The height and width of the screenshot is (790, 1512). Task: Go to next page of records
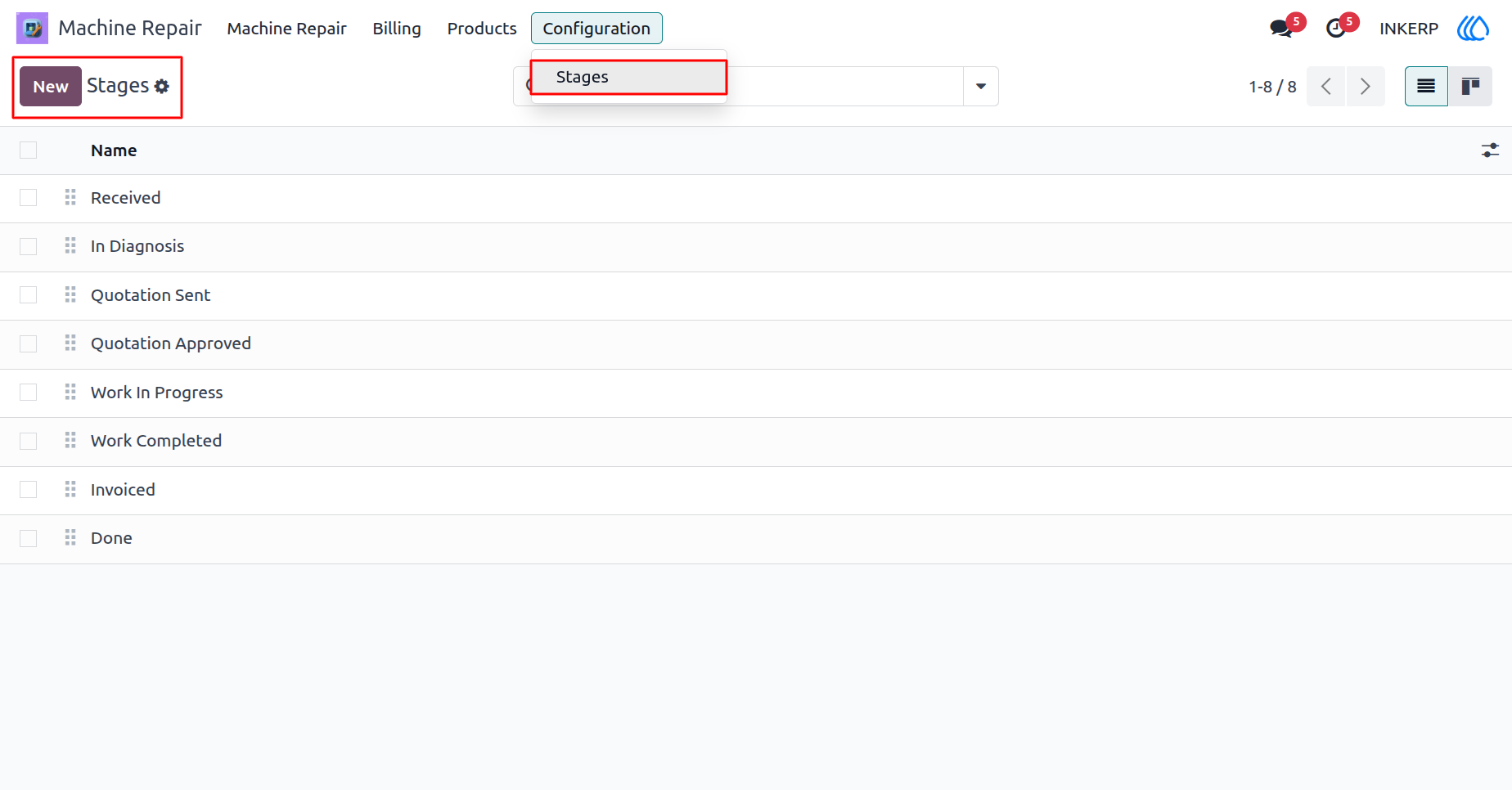coord(1365,87)
